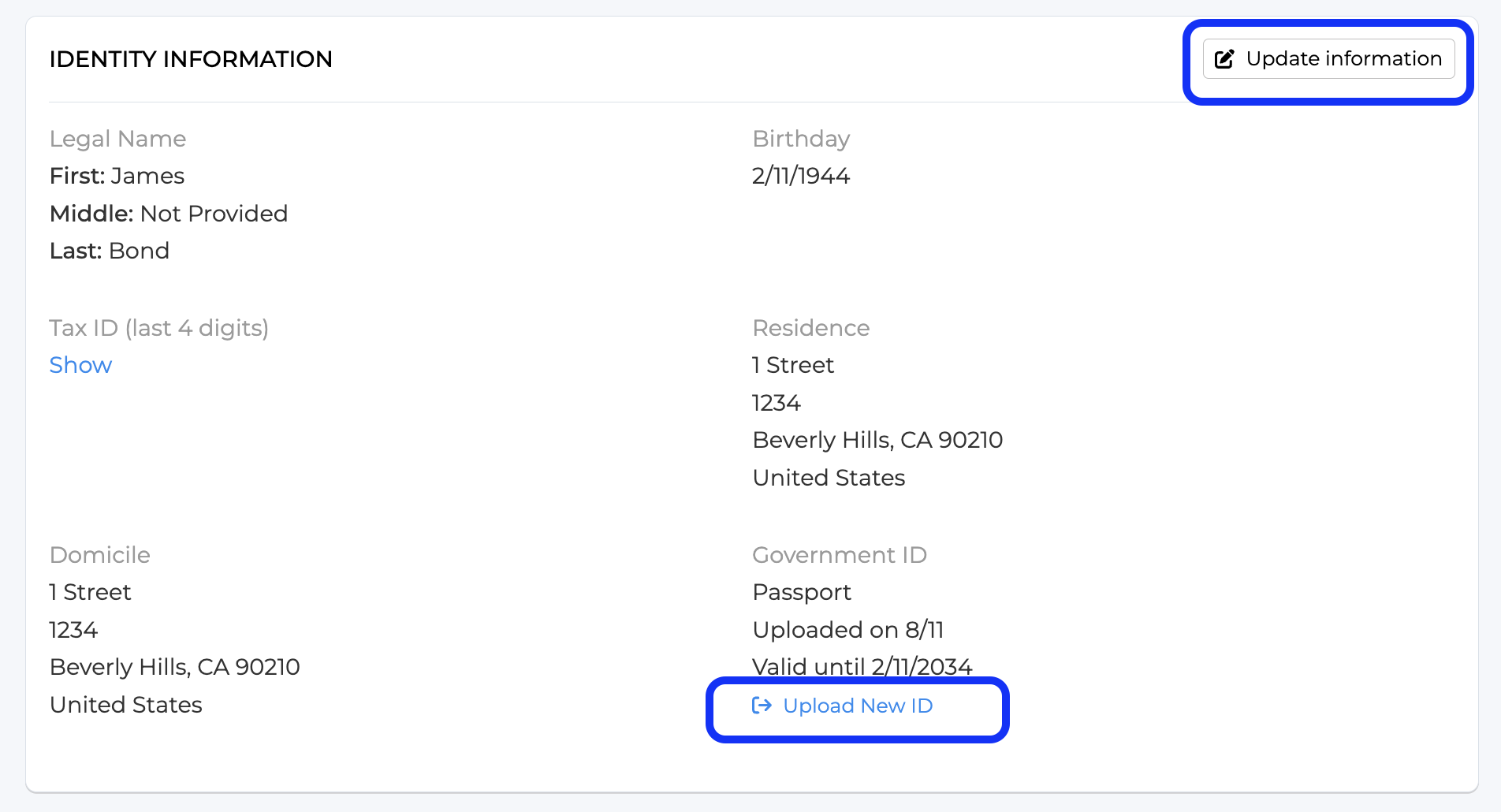Open the Update information button
This screenshot has height=812, width=1501.
tap(1328, 59)
